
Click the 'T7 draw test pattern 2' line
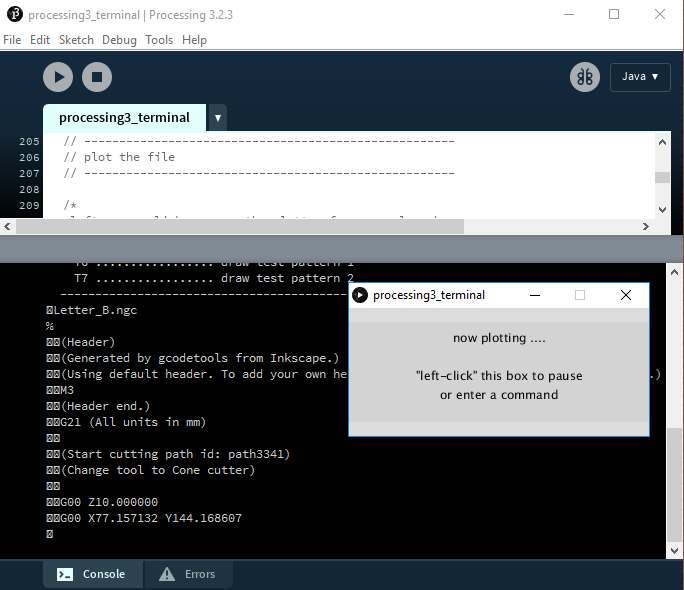pos(214,278)
